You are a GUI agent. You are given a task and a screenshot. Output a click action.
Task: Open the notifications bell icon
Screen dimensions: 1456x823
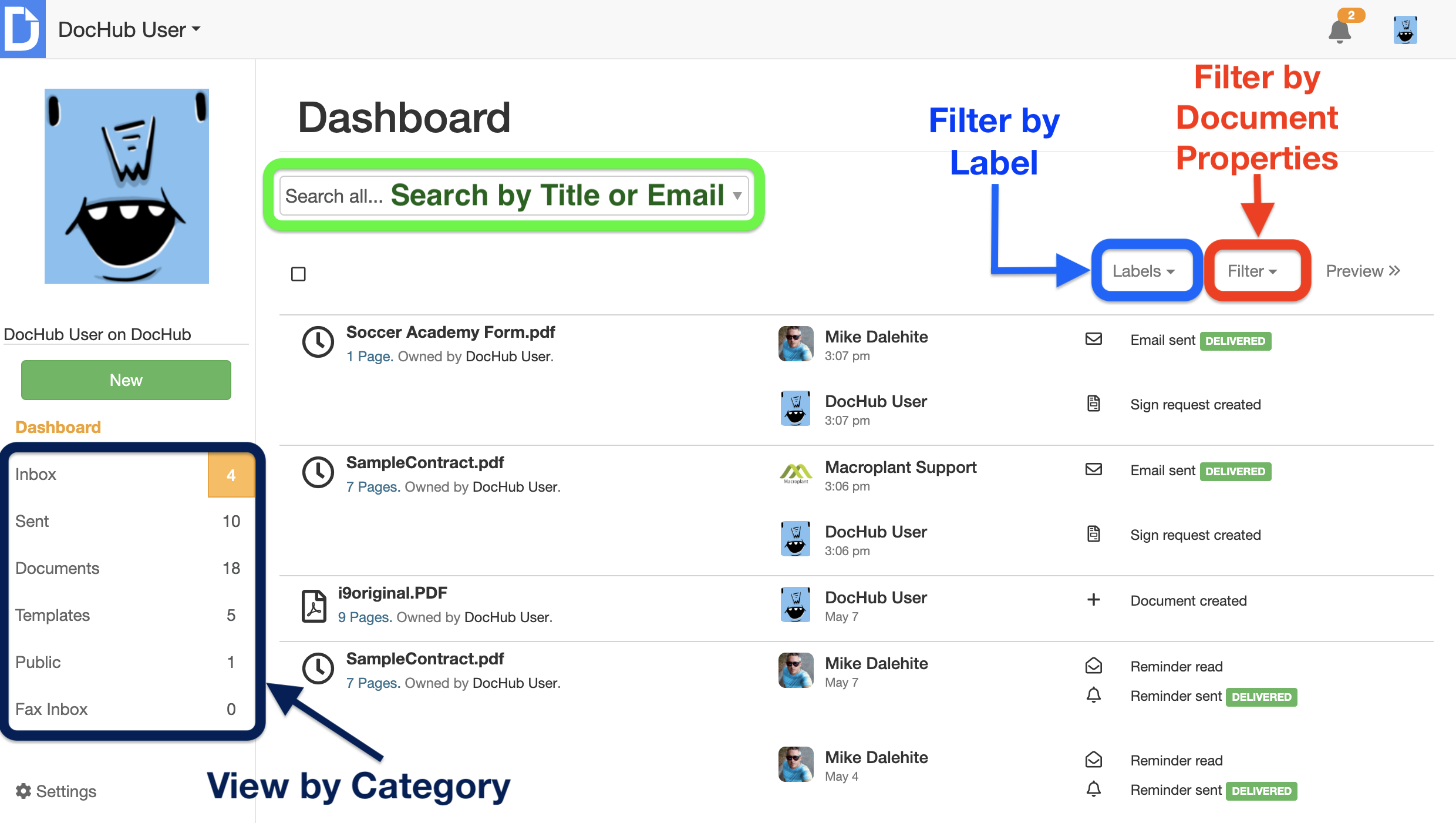coord(1340,31)
